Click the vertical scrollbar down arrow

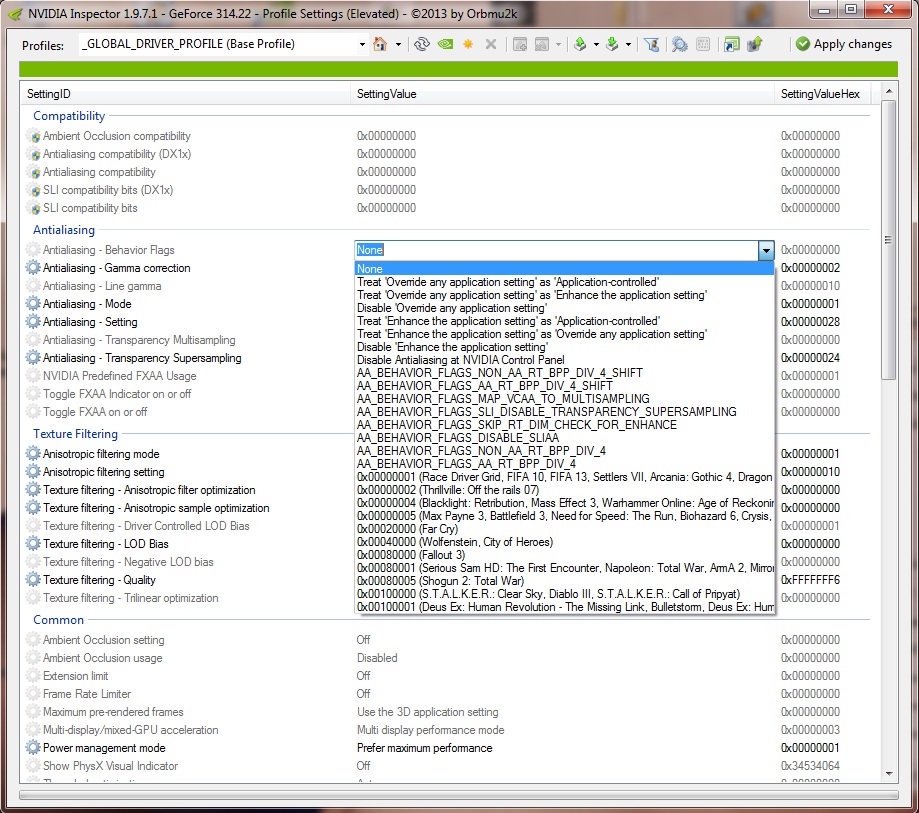[889, 774]
